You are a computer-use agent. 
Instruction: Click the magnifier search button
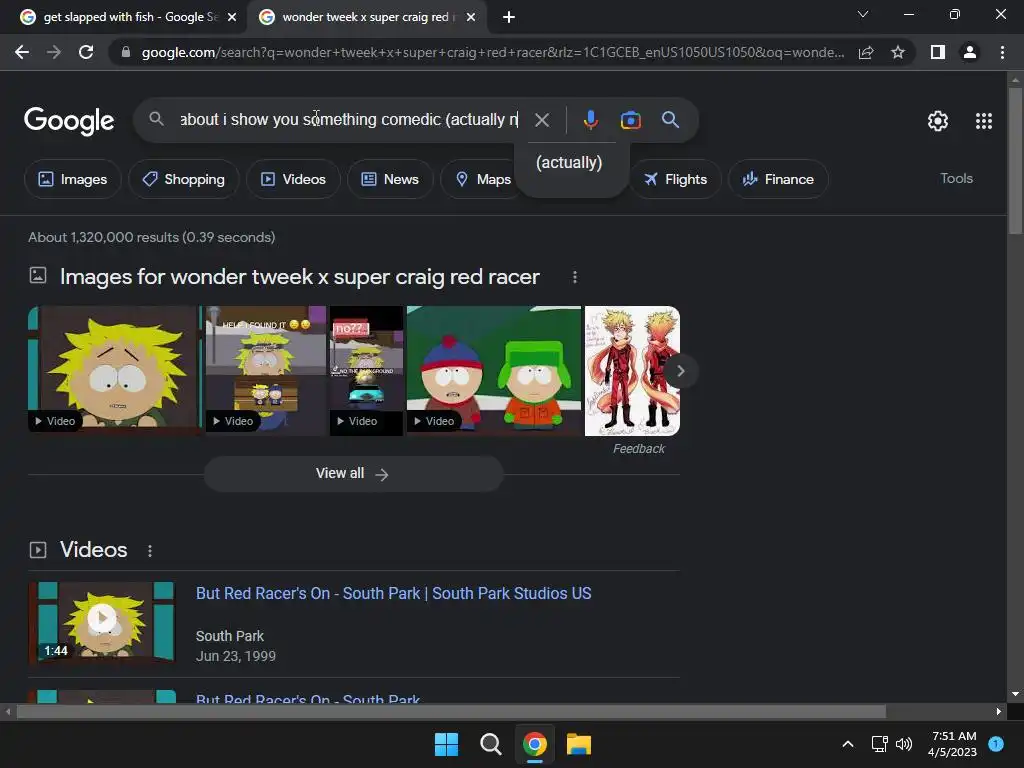670,120
